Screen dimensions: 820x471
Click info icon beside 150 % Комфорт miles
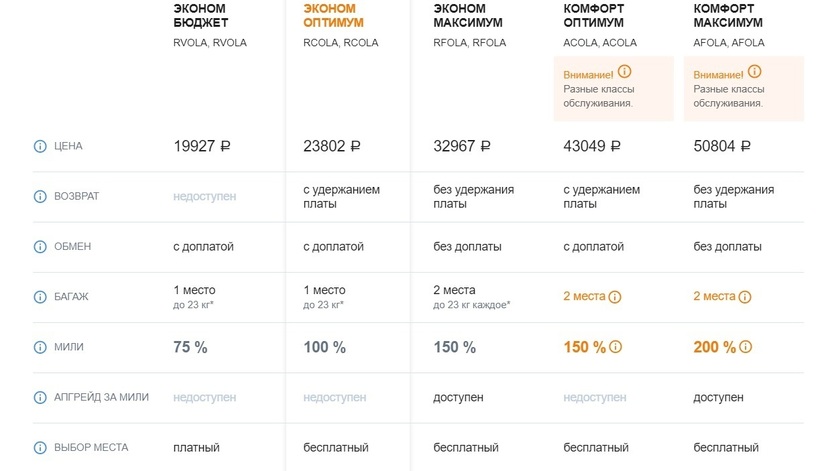615,347
